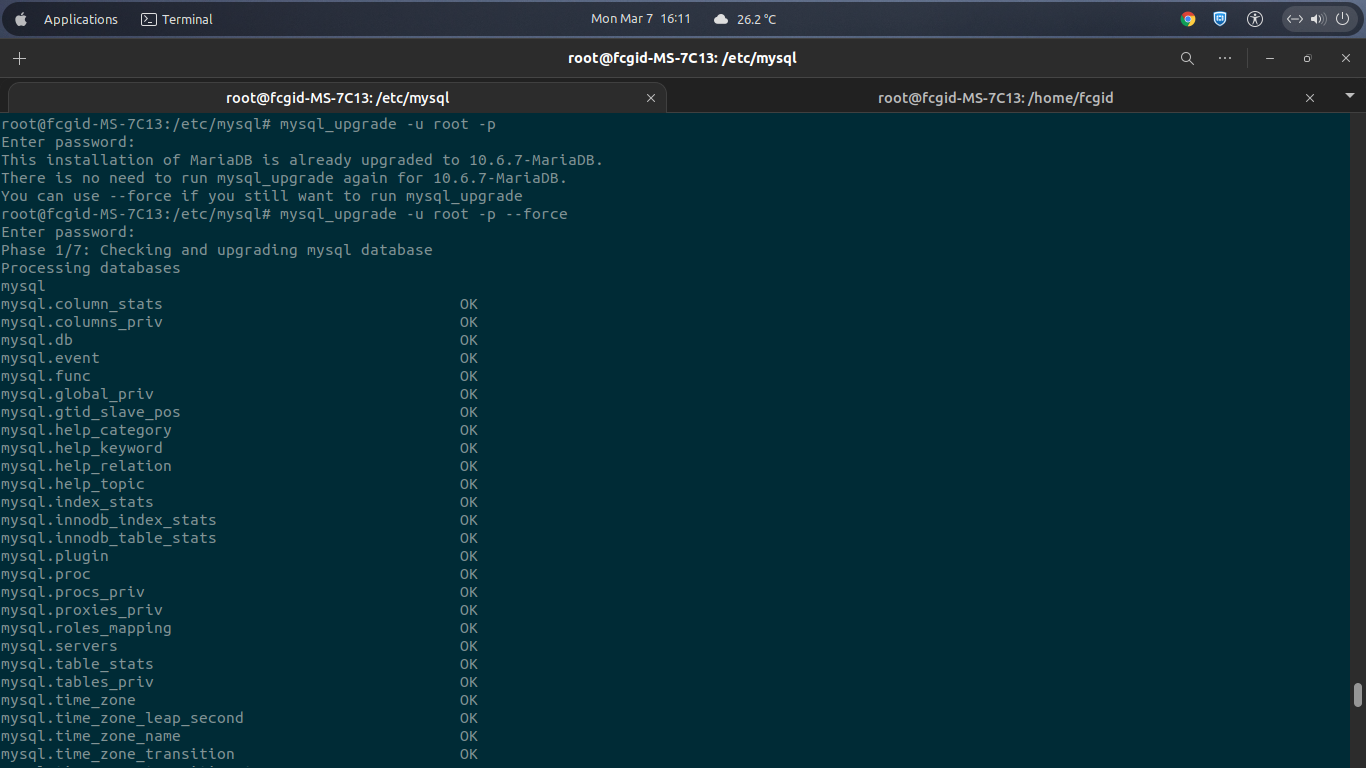Click OK status next to mysql.plugin

coord(469,556)
